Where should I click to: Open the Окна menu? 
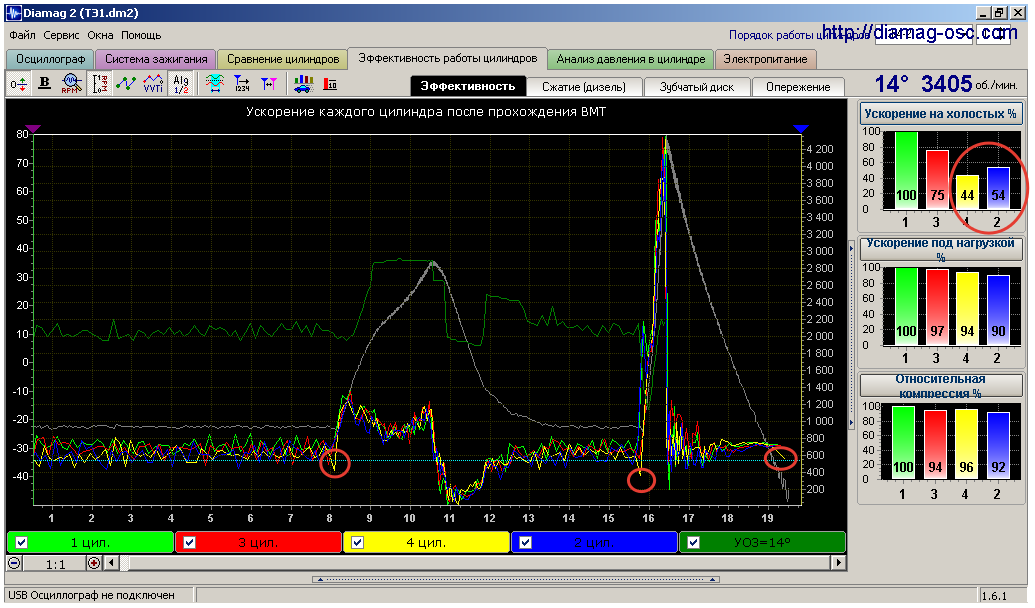tap(100, 35)
